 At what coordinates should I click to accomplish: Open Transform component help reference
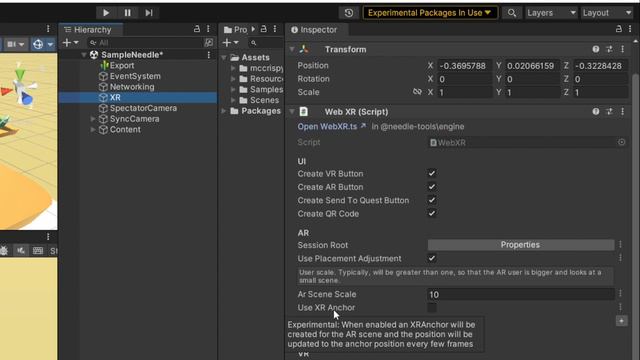click(x=596, y=49)
